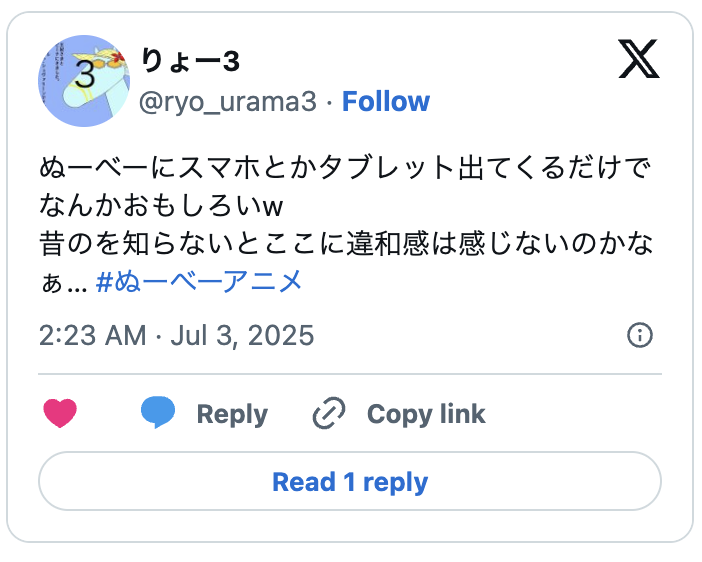Follow the @ryo_urama3 account
702x562 pixels.
pyautogui.click(x=386, y=102)
